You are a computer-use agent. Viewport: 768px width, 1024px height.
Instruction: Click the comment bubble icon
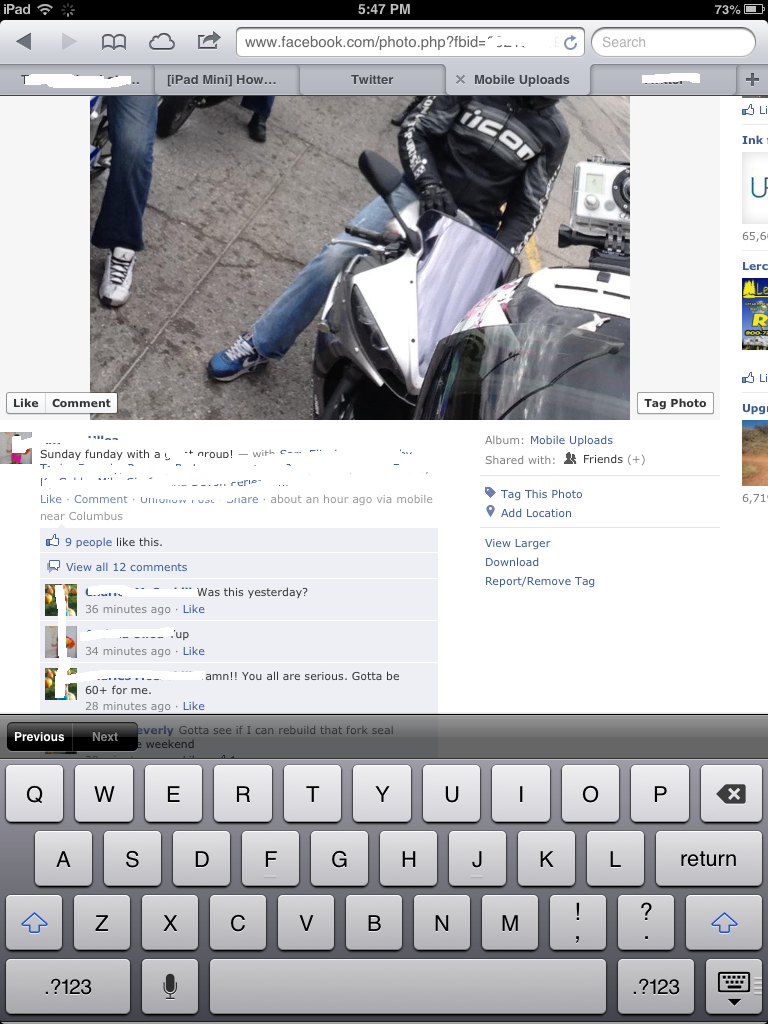click(54, 566)
